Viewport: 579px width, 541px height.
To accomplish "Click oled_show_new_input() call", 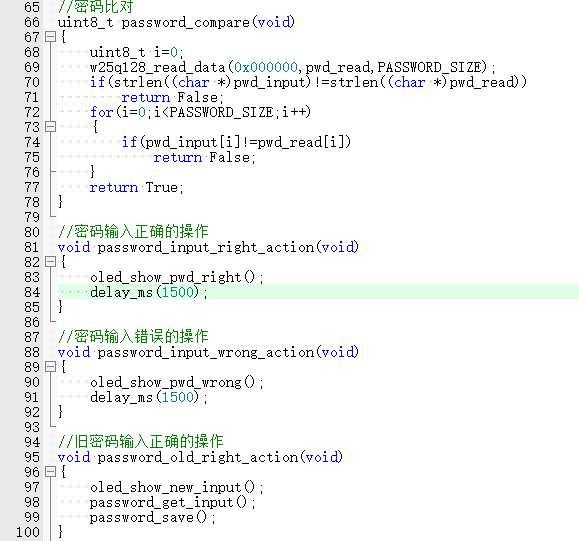I will 177,487.
